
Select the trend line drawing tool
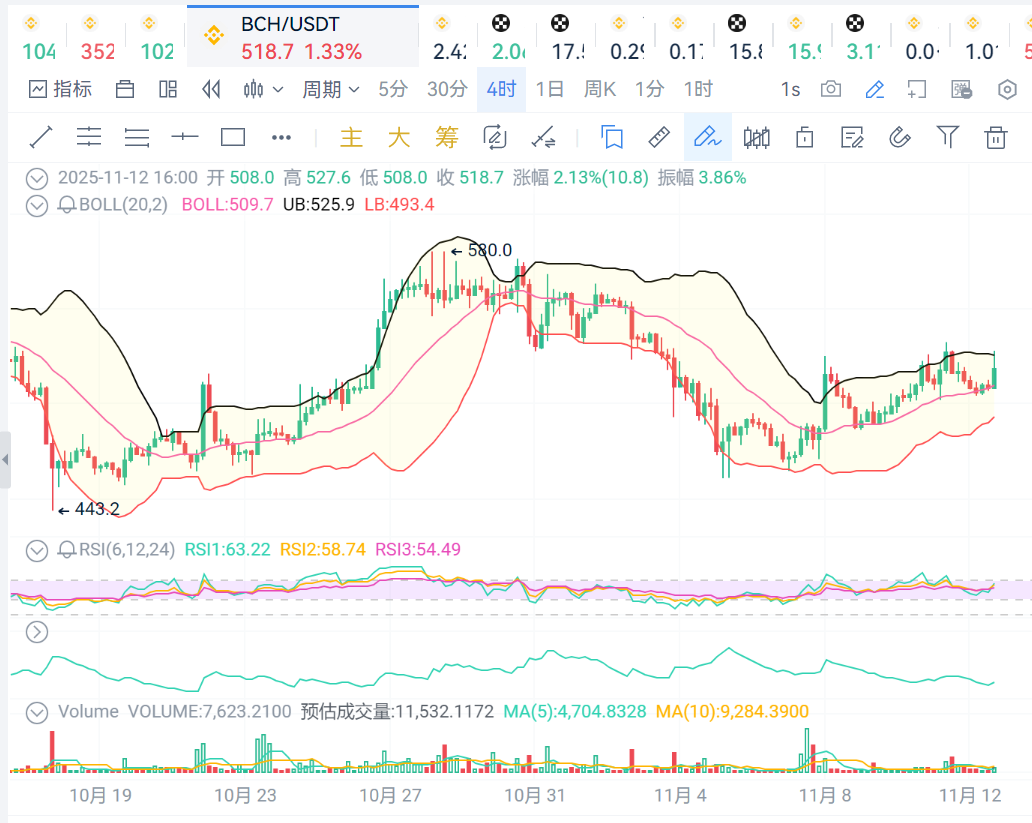[41, 137]
